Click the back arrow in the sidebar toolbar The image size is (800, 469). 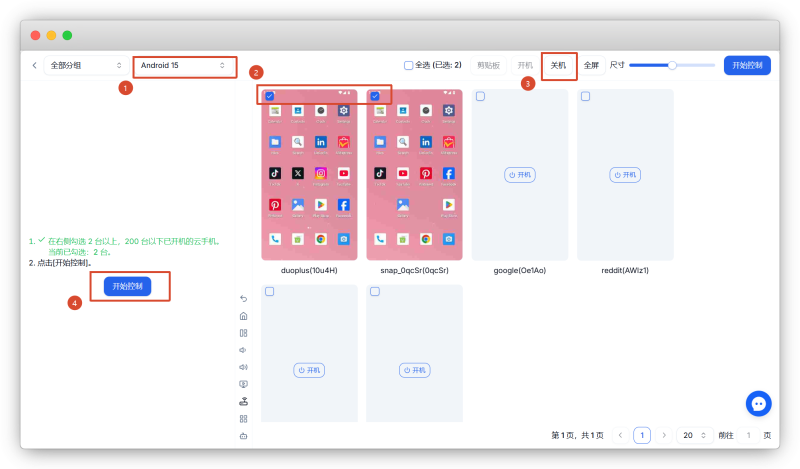click(x=243, y=299)
